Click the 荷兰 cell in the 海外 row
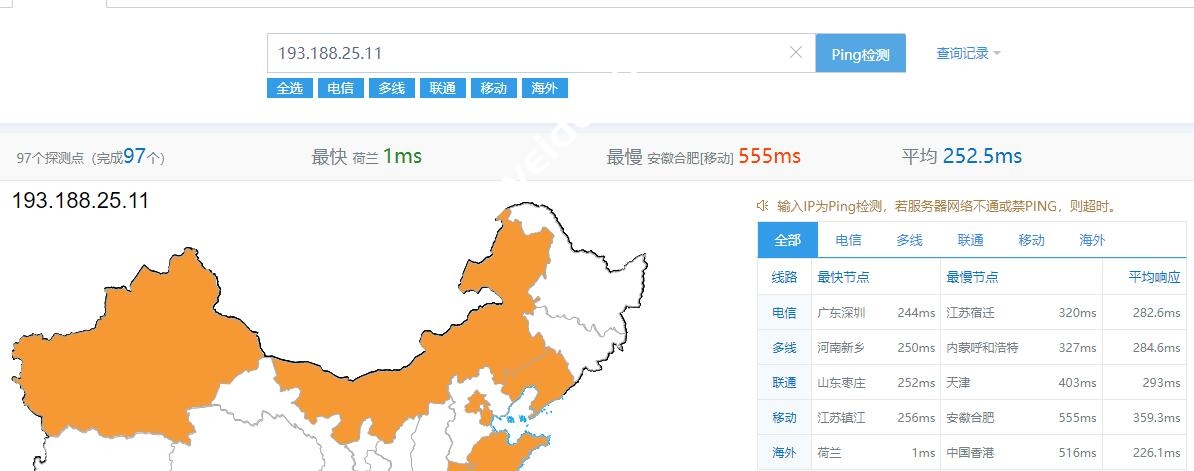1194x471 pixels. pyautogui.click(x=829, y=453)
